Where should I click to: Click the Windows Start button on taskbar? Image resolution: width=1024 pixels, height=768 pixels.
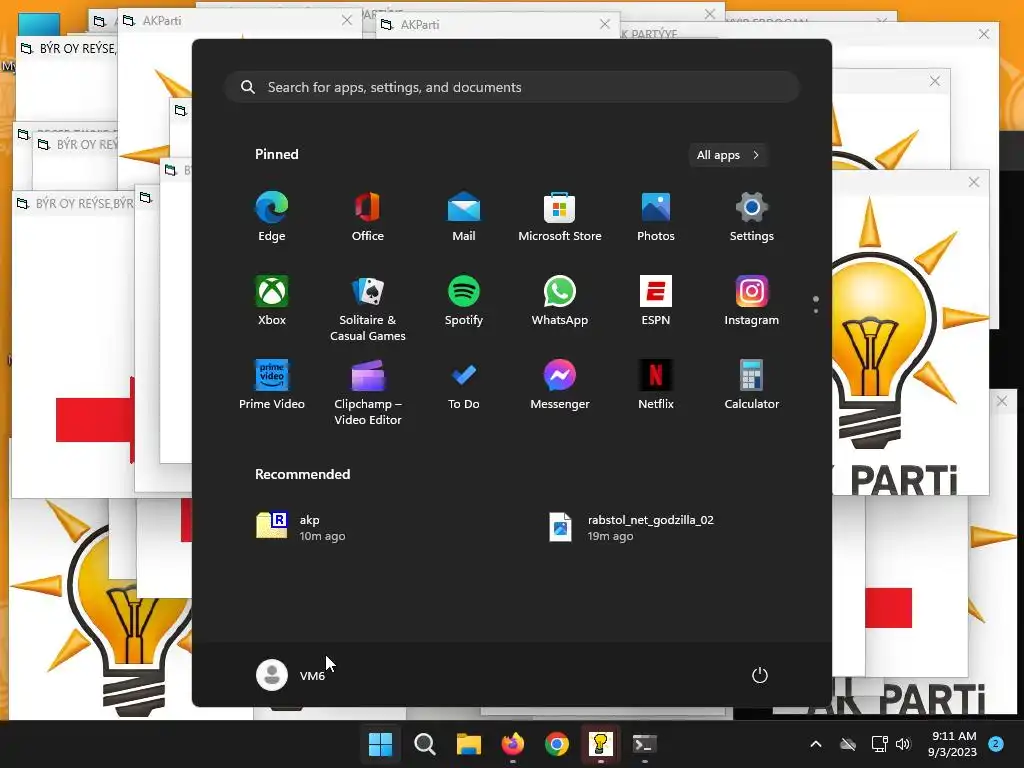(x=380, y=744)
